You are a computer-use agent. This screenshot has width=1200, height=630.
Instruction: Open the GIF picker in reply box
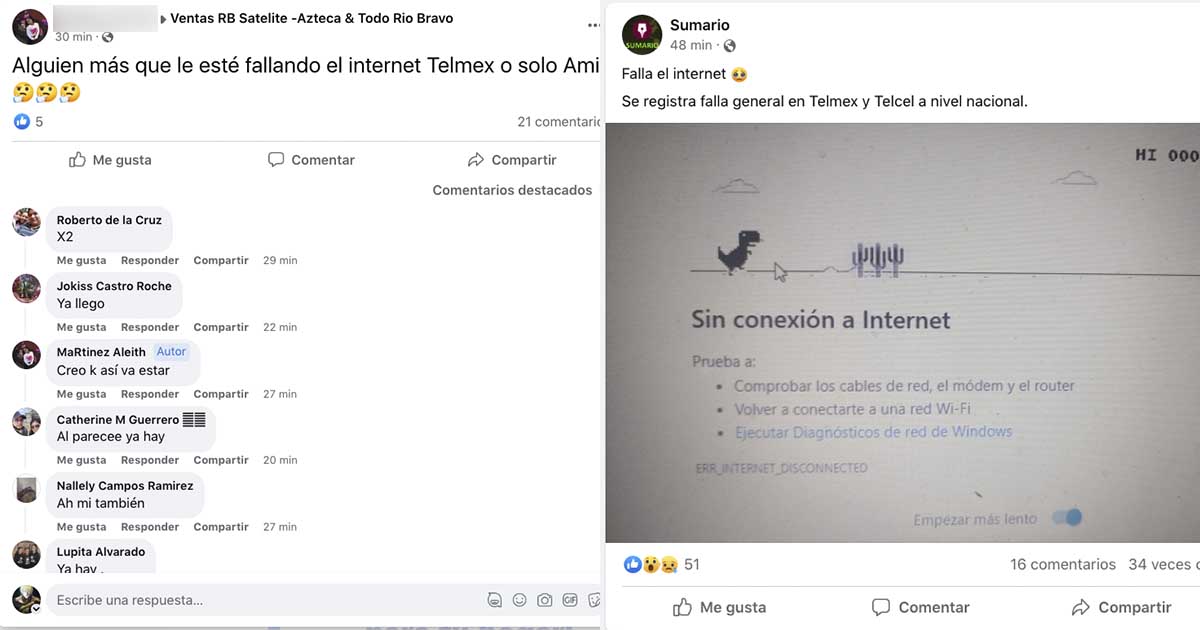(570, 600)
